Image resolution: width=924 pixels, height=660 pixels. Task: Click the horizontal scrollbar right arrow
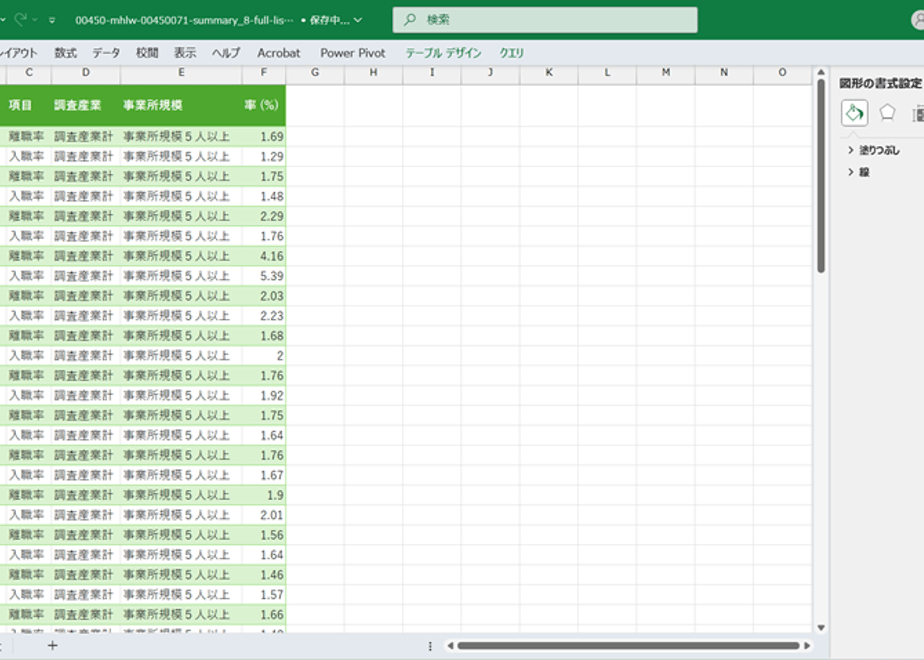(x=807, y=646)
